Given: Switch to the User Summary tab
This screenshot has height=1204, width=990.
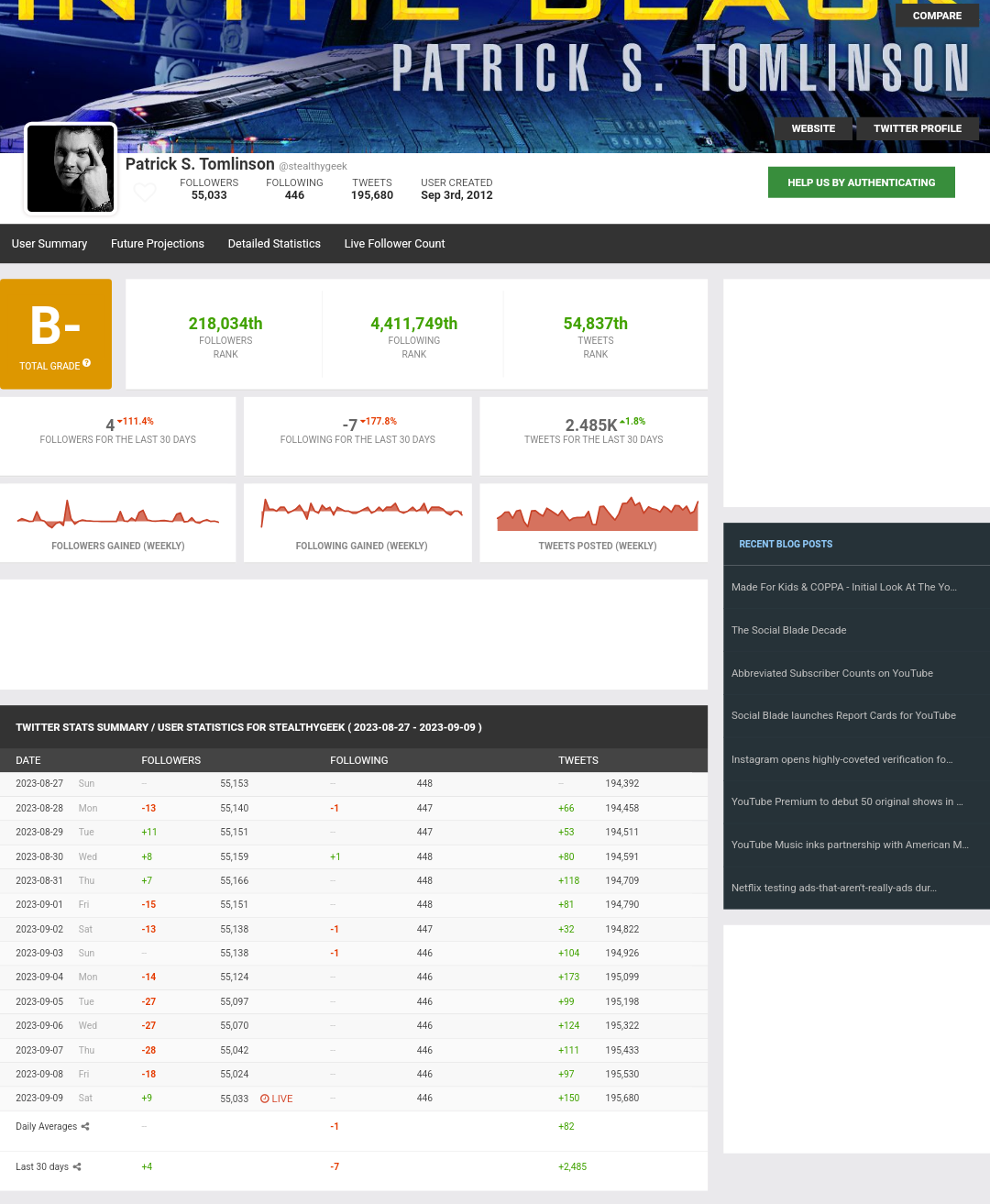Looking at the screenshot, I should 49,244.
